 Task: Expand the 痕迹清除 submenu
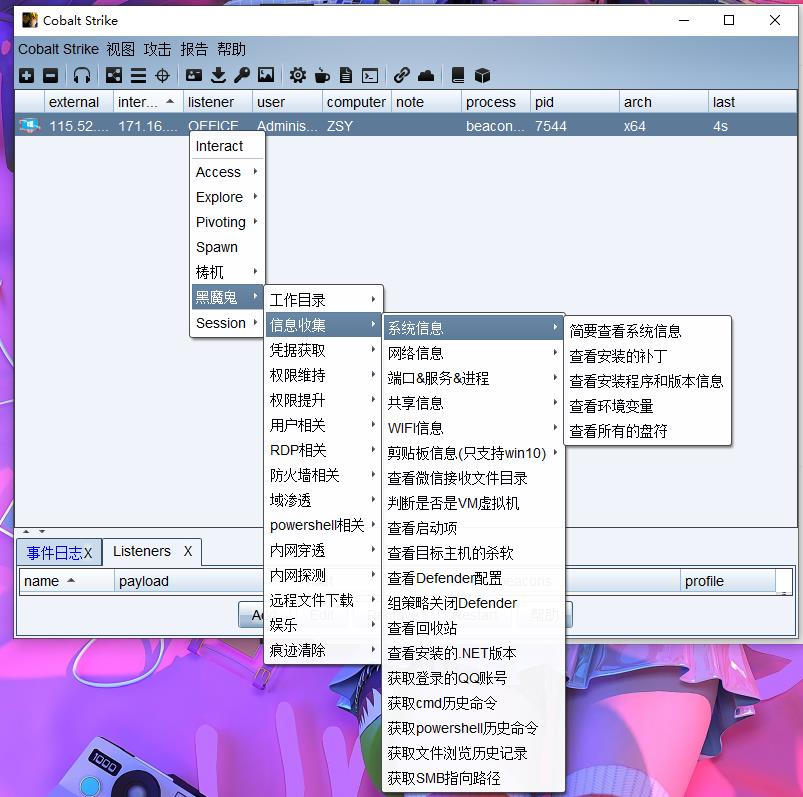[x=323, y=651]
